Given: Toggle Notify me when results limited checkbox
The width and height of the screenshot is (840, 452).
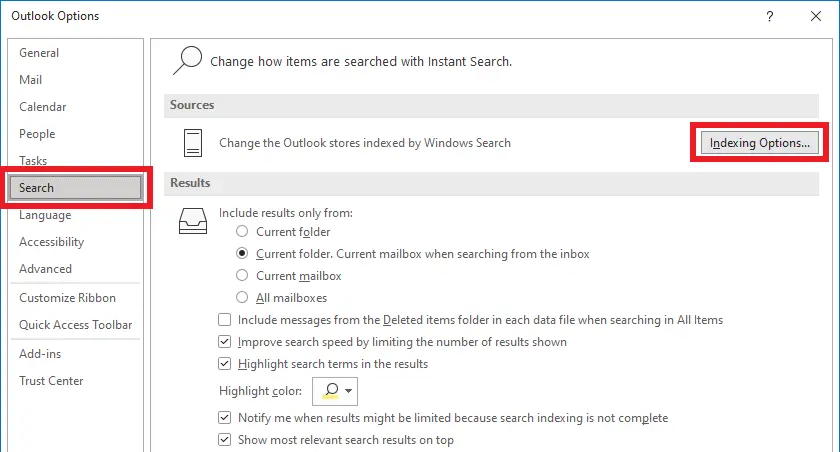Looking at the screenshot, I should point(225,418).
